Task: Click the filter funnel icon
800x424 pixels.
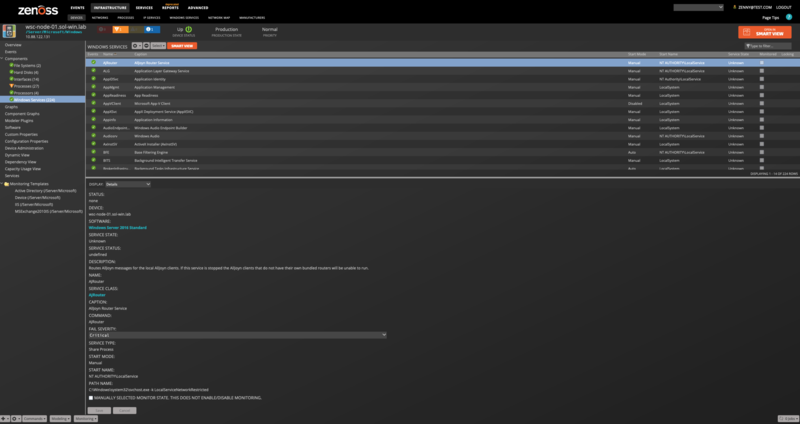Action: pos(748,46)
